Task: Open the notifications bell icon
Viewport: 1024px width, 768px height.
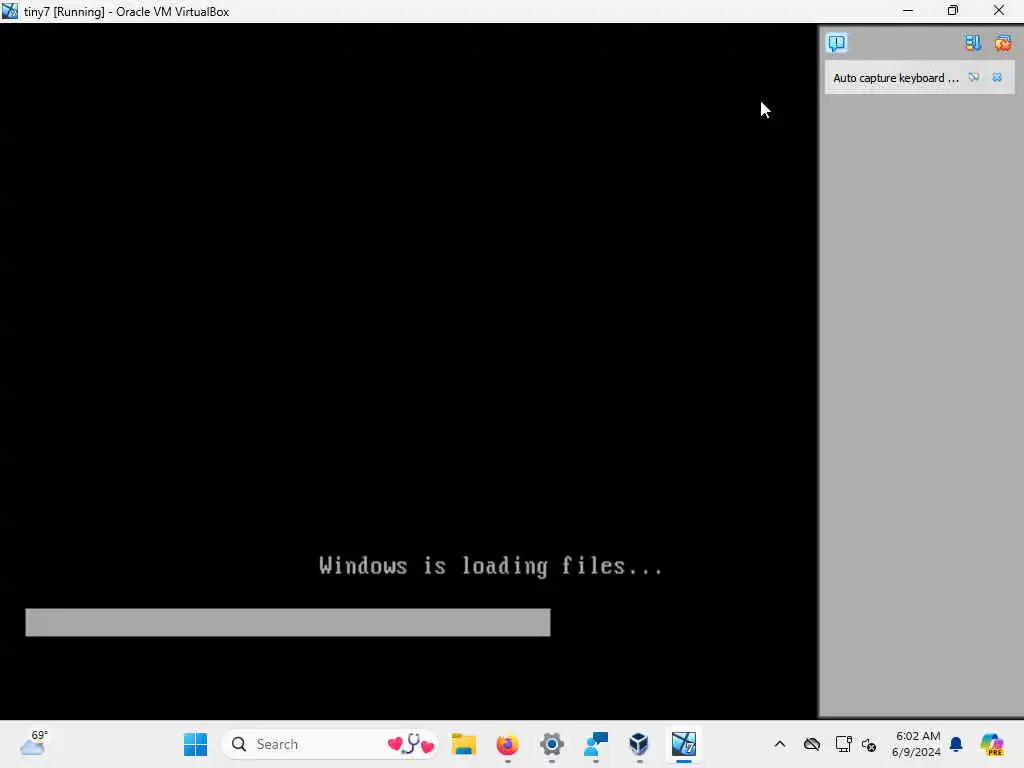Action: (956, 744)
